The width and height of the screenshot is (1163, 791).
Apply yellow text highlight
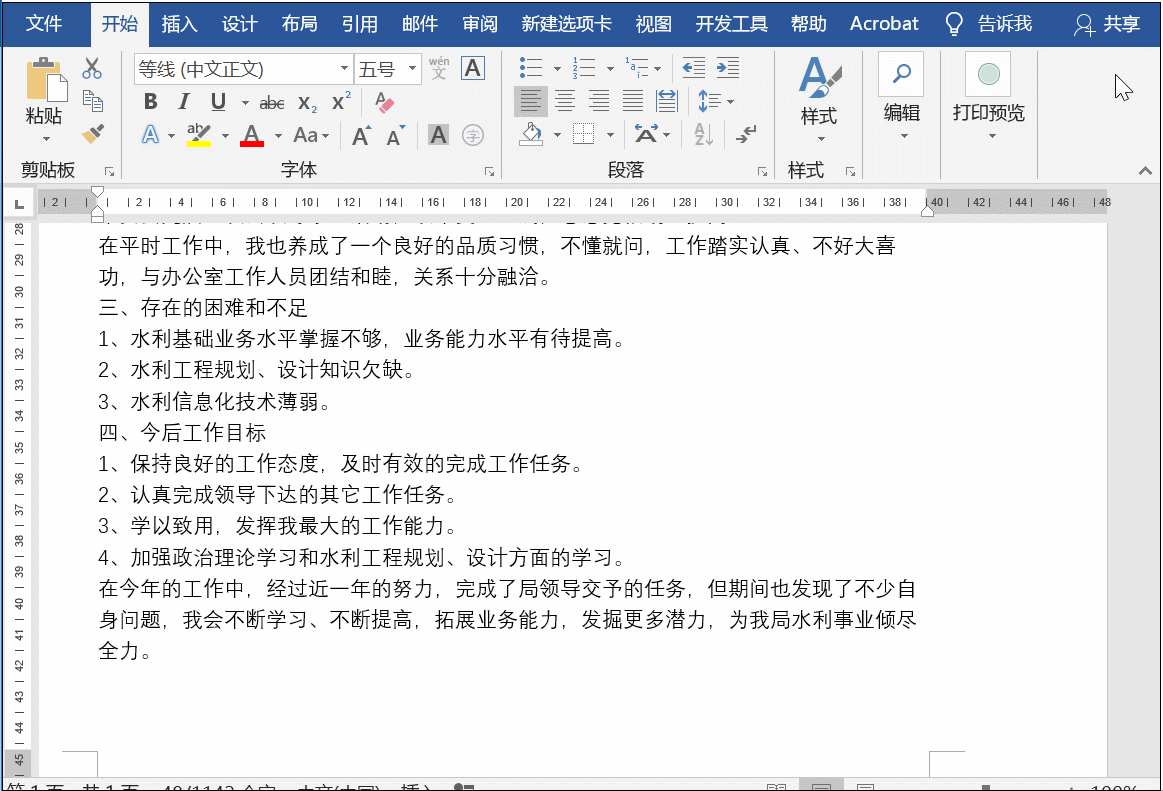pyautogui.click(x=197, y=134)
